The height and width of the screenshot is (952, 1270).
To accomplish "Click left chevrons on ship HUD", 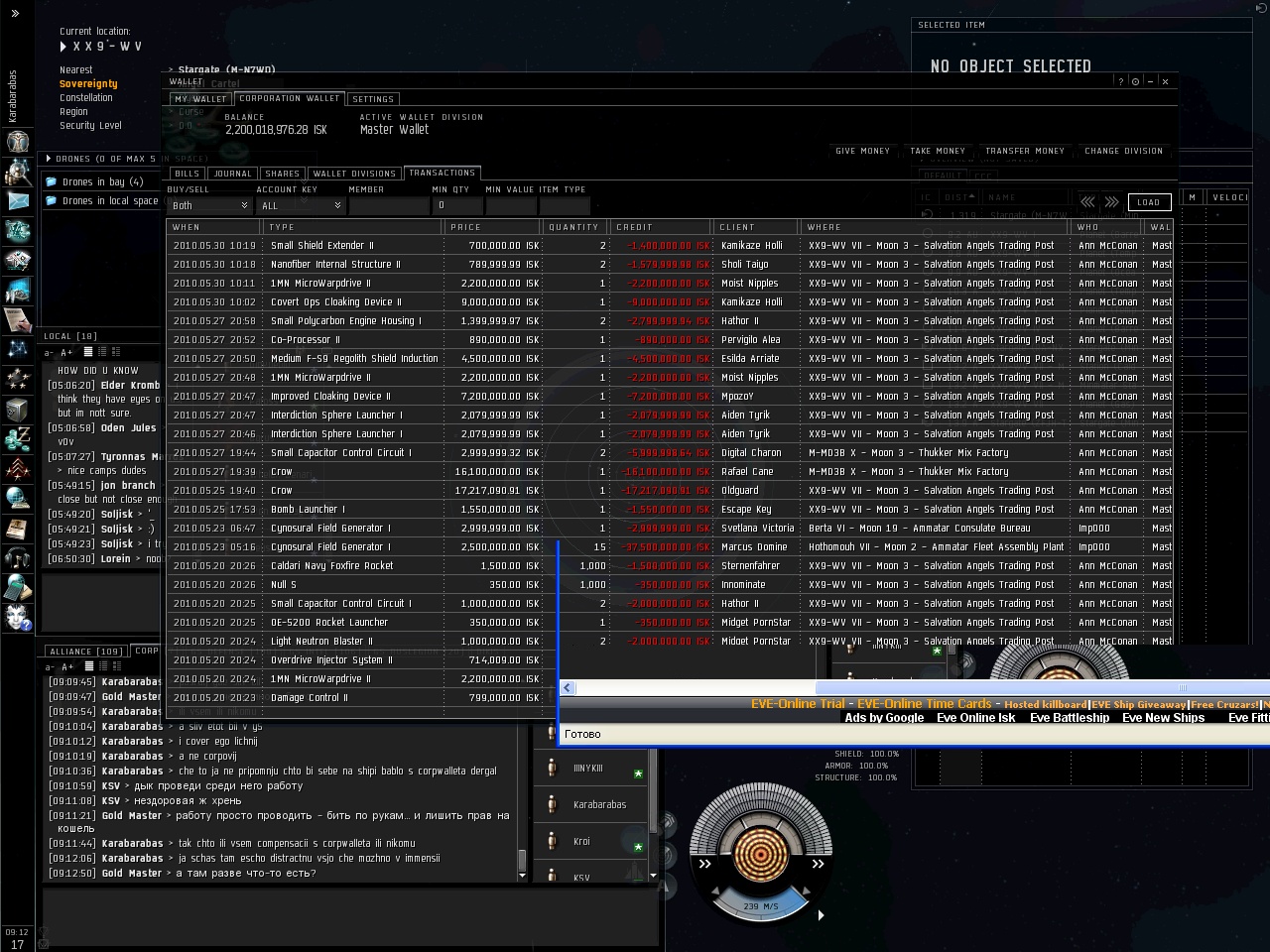I will tap(704, 864).
